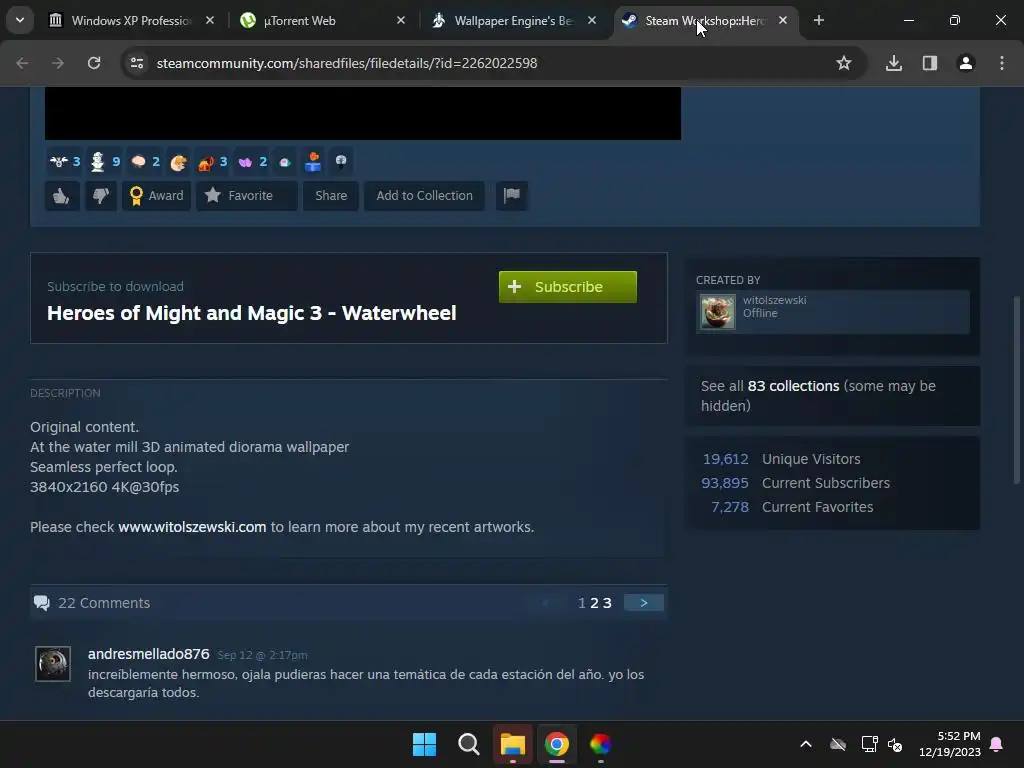Screen dimensions: 1024x768
Task: Report the item with flag icon
Action: click(511, 196)
